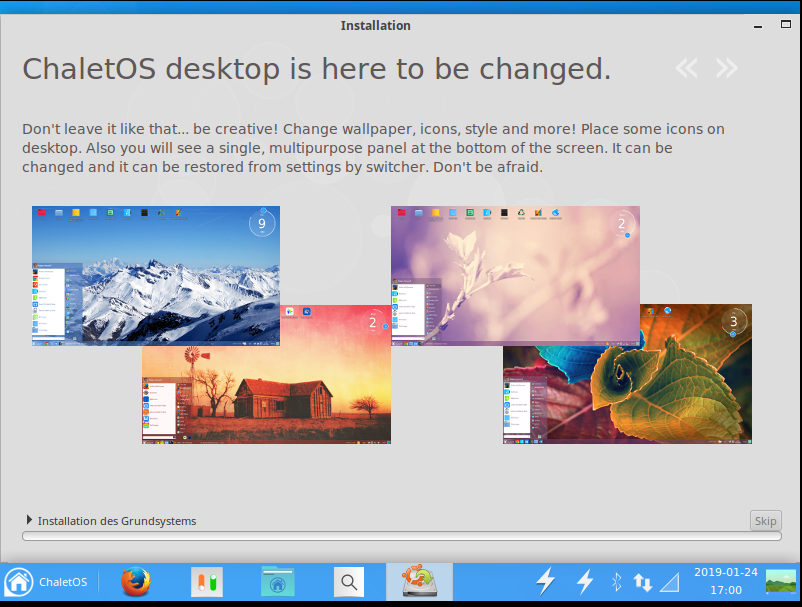
Task: Open the ChaletOS start menu
Action: (x=46, y=582)
